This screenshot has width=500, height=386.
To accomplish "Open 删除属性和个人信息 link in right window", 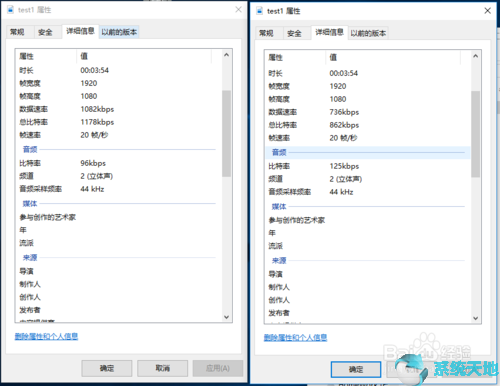I will pyautogui.click(x=295, y=338).
